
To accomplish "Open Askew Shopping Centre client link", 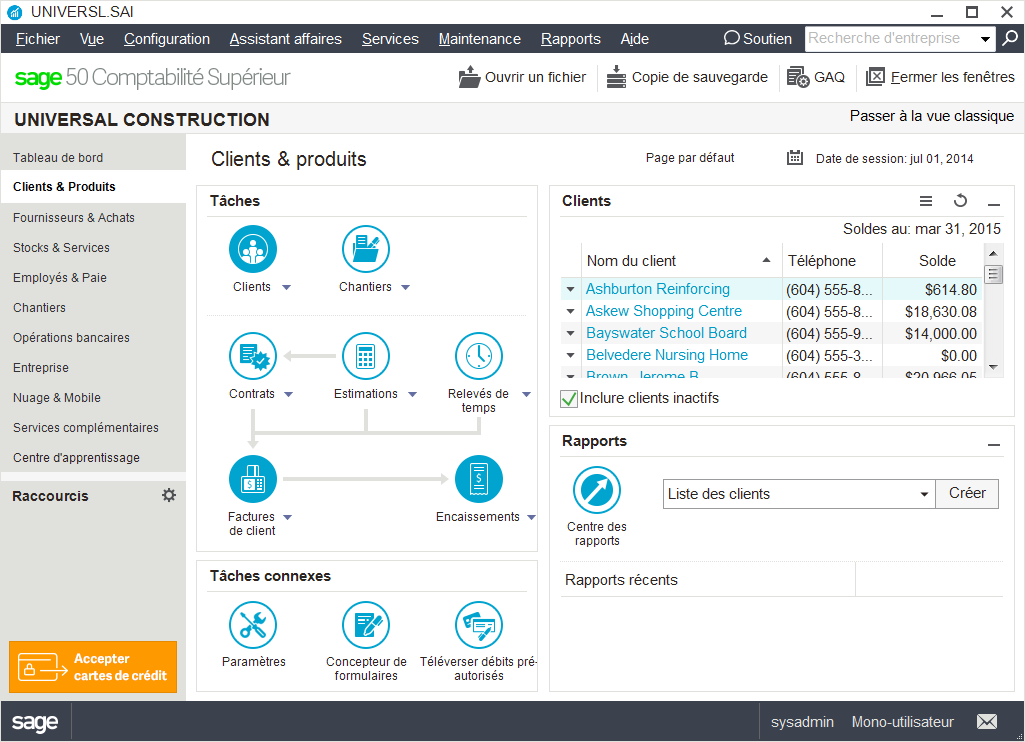I will [663, 311].
